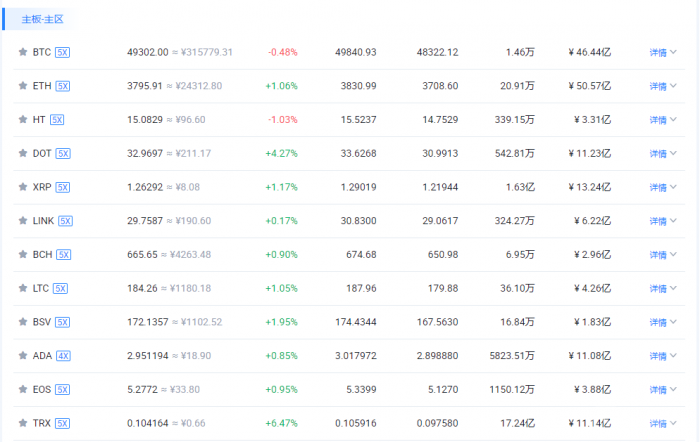Expand the LTC details row

pyautogui.click(x=663, y=288)
